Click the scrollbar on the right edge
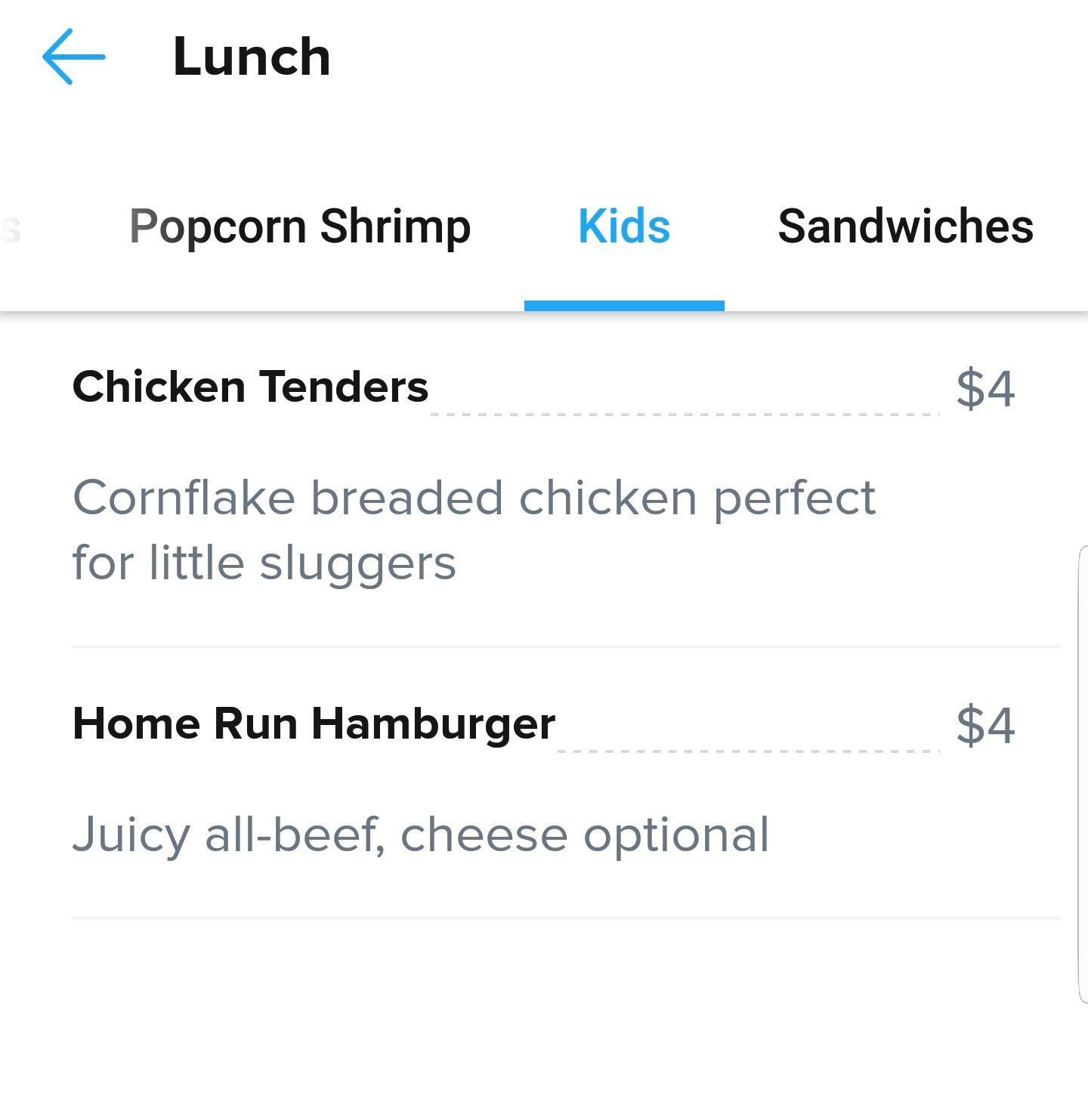1088x1120 pixels. click(x=1083, y=774)
